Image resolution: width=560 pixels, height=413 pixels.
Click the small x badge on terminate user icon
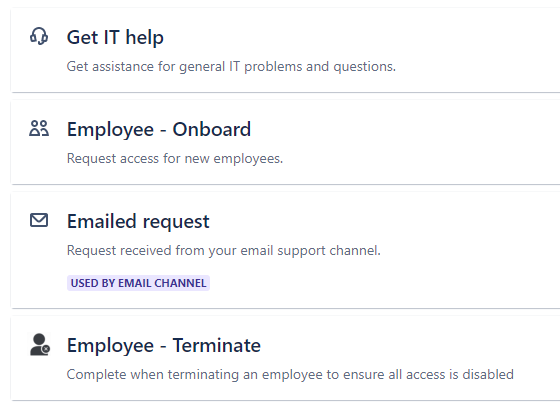pos(46,349)
